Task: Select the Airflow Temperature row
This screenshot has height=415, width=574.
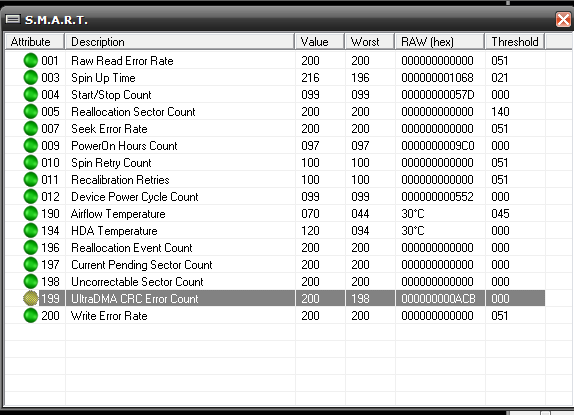Action: coord(275,214)
